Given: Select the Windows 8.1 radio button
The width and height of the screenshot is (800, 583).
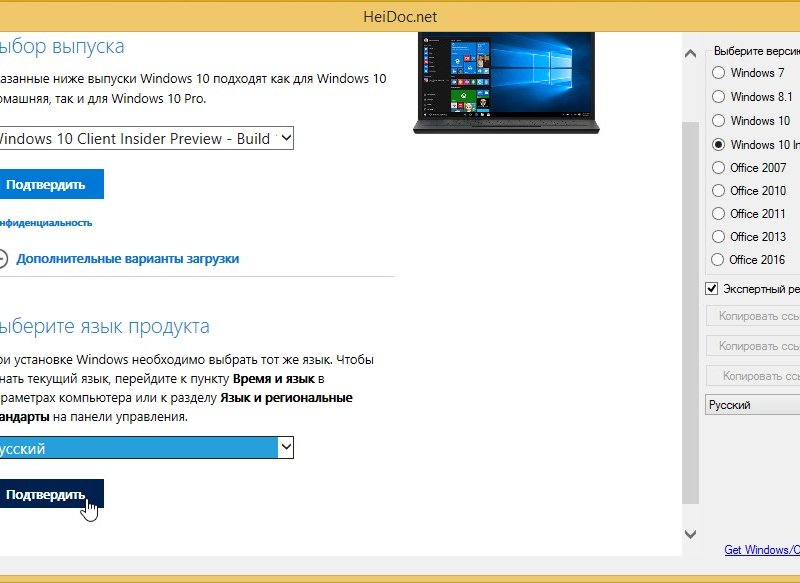Looking at the screenshot, I should point(718,96).
